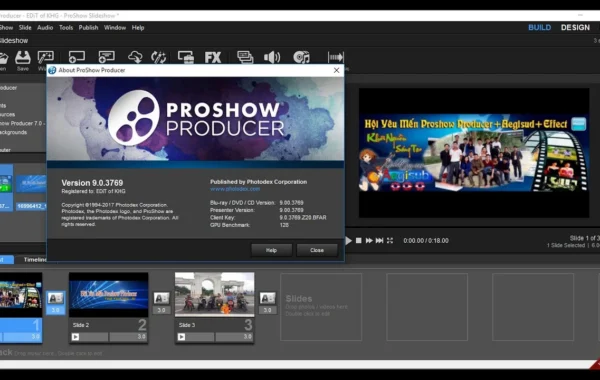Image resolution: width=600 pixels, height=380 pixels.
Task: Click the Version 9.0.3769 text
Action: (x=92, y=183)
